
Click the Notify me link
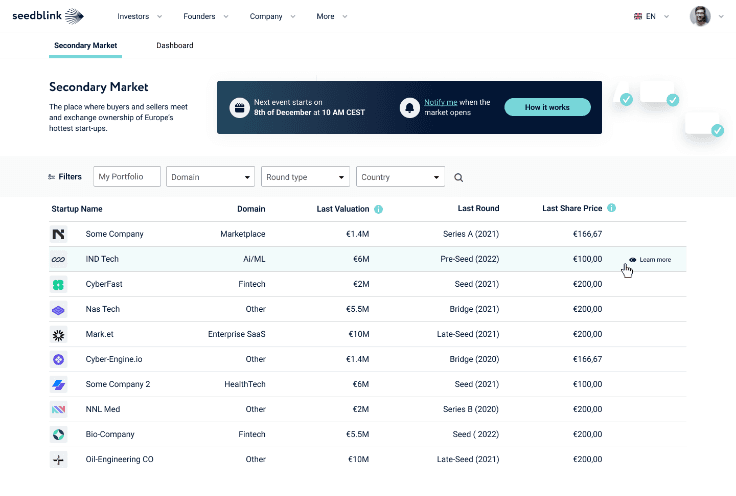[440, 102]
